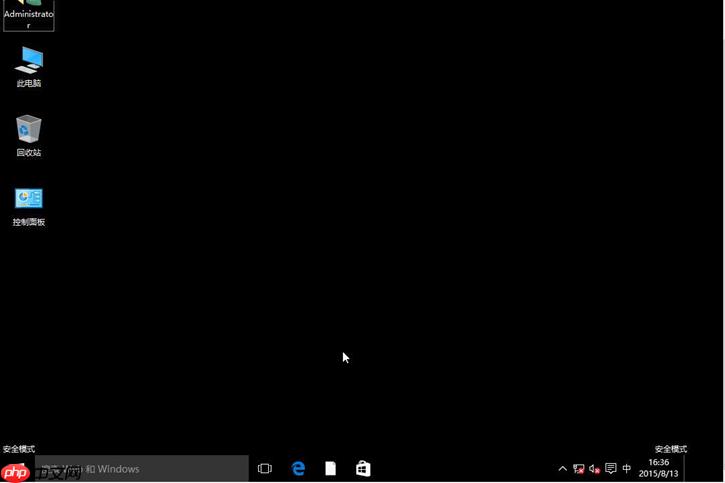This screenshot has height=483, width=725.
Task: Expand the hidden system tray icons
Action: (562, 468)
